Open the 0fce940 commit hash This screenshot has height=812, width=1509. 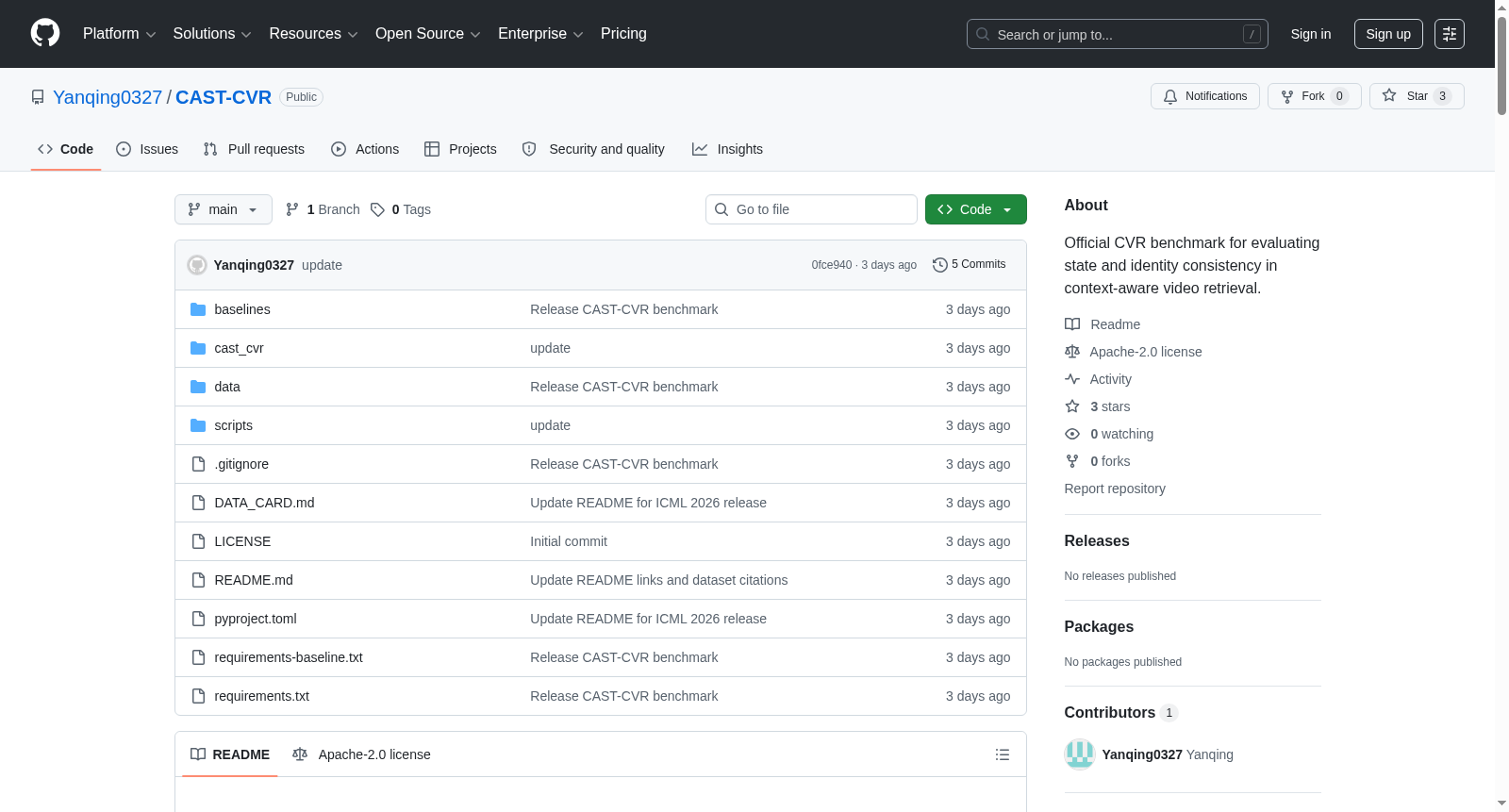(x=832, y=265)
